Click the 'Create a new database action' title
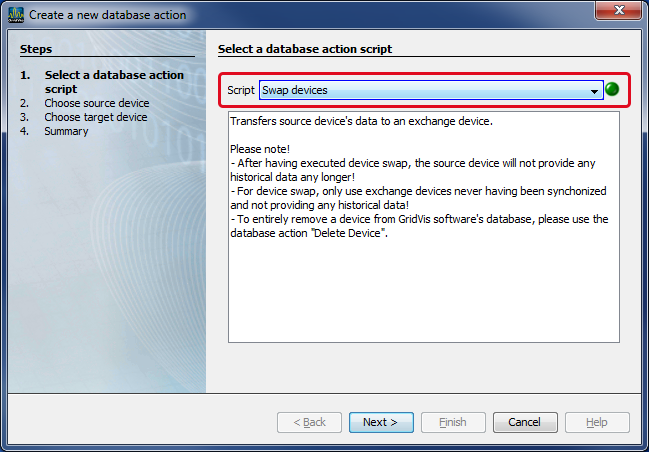The image size is (649, 452). coord(107,15)
